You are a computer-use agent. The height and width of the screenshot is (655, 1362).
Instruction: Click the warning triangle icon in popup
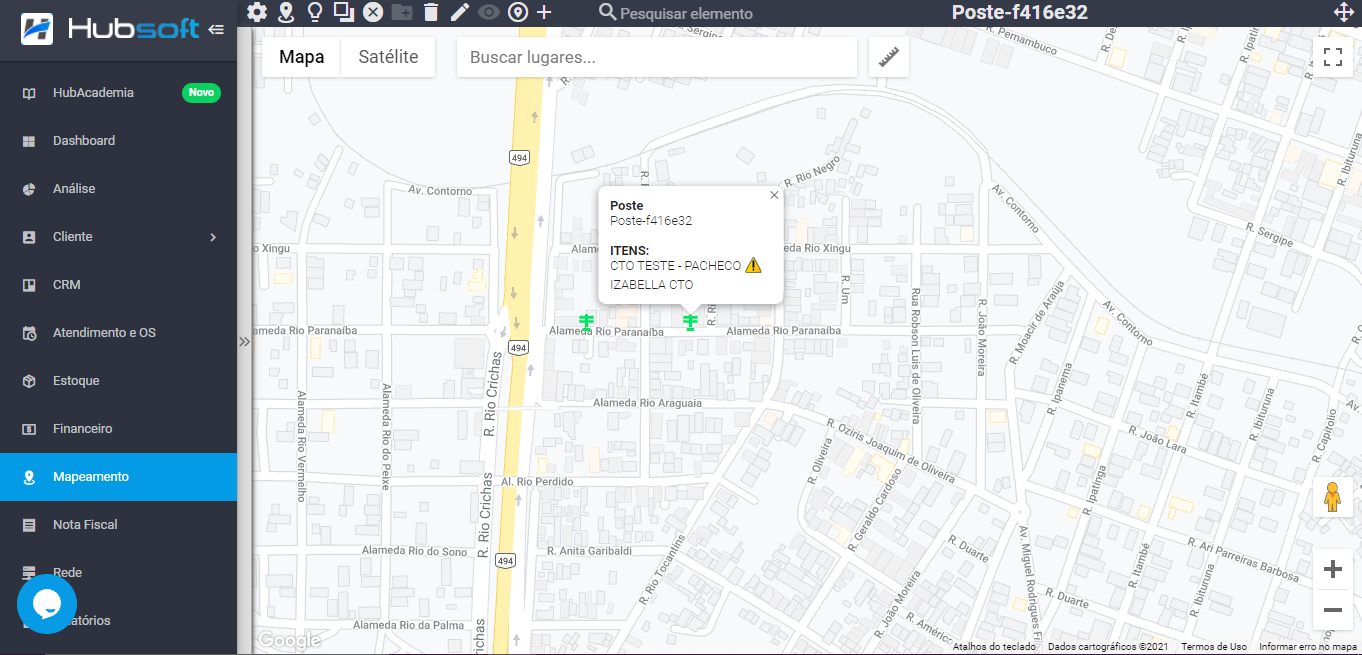753,265
